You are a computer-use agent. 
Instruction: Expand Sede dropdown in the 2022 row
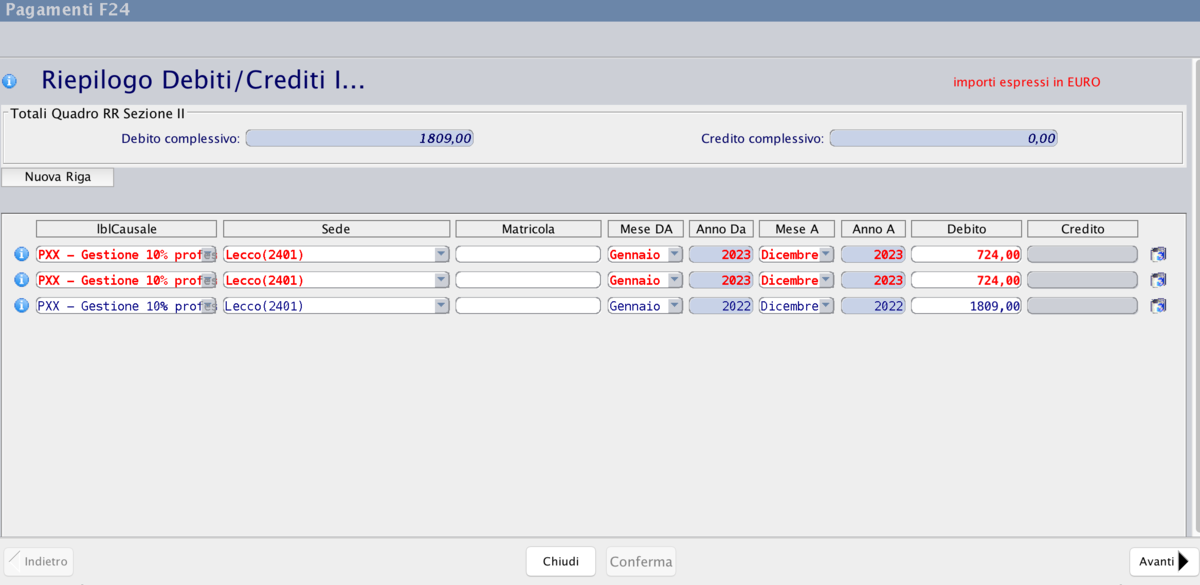pyautogui.click(x=441, y=306)
